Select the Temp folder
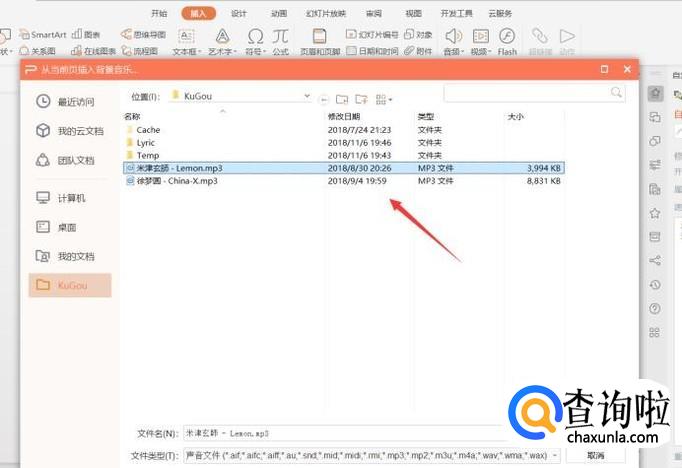Screen dimensions: 682x468 tap(344, 155)
